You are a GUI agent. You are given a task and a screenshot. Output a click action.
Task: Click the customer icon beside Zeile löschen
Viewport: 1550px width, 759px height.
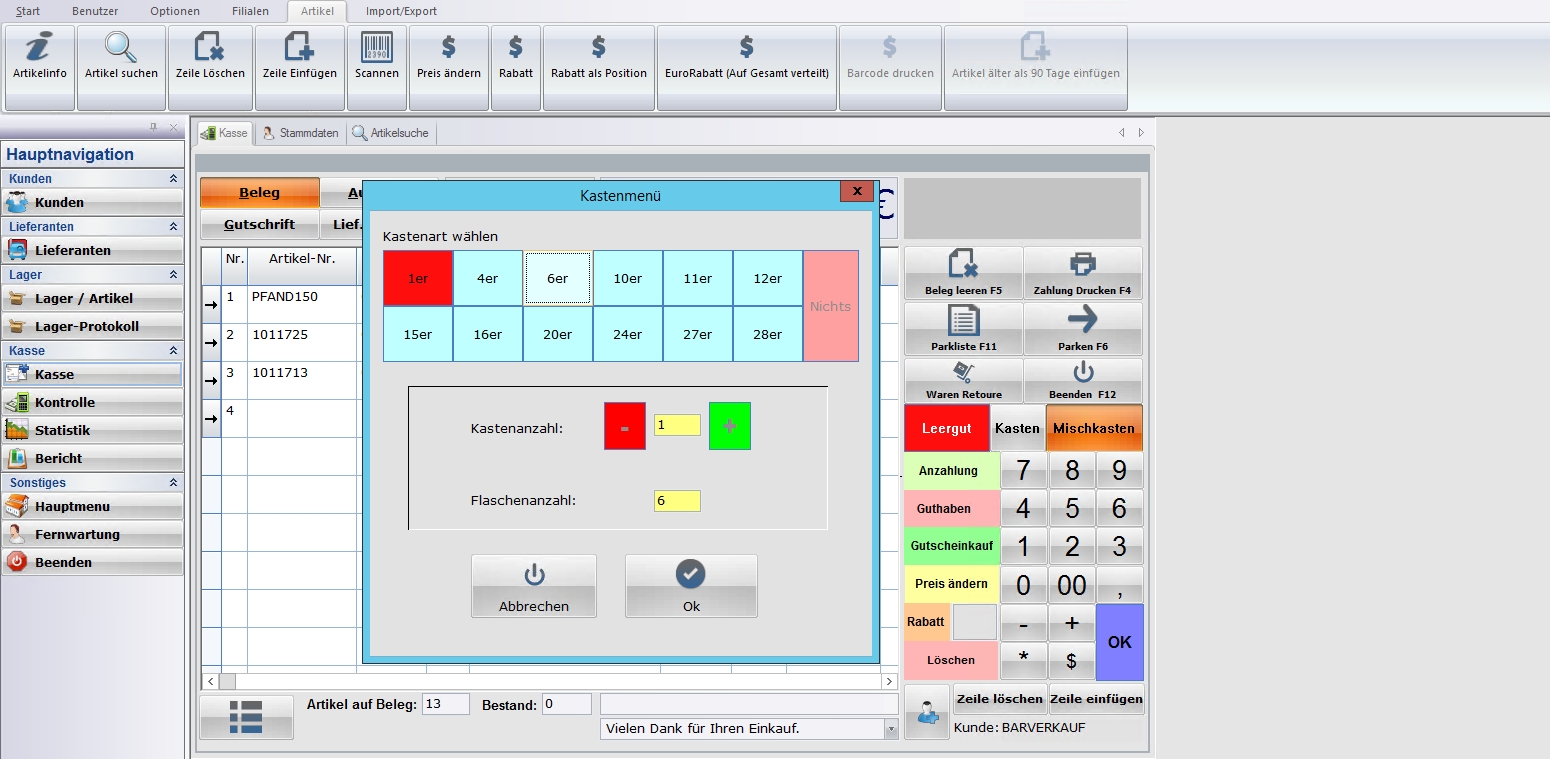point(927,712)
